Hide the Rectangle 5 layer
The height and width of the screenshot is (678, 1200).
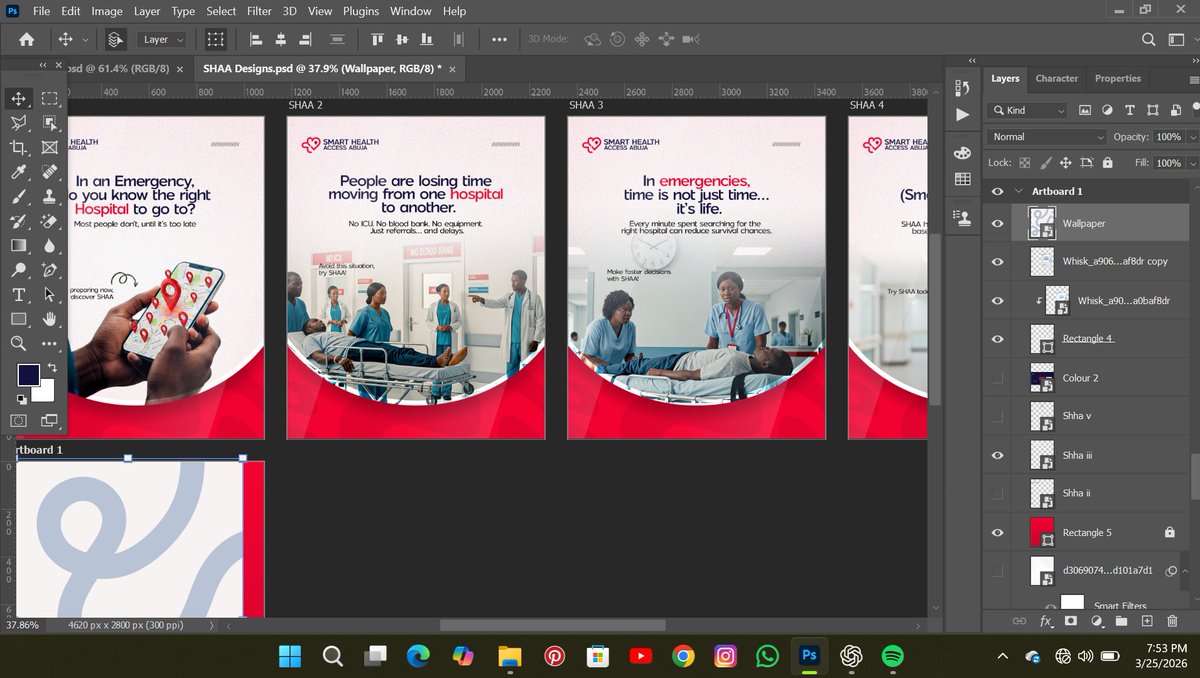[997, 532]
